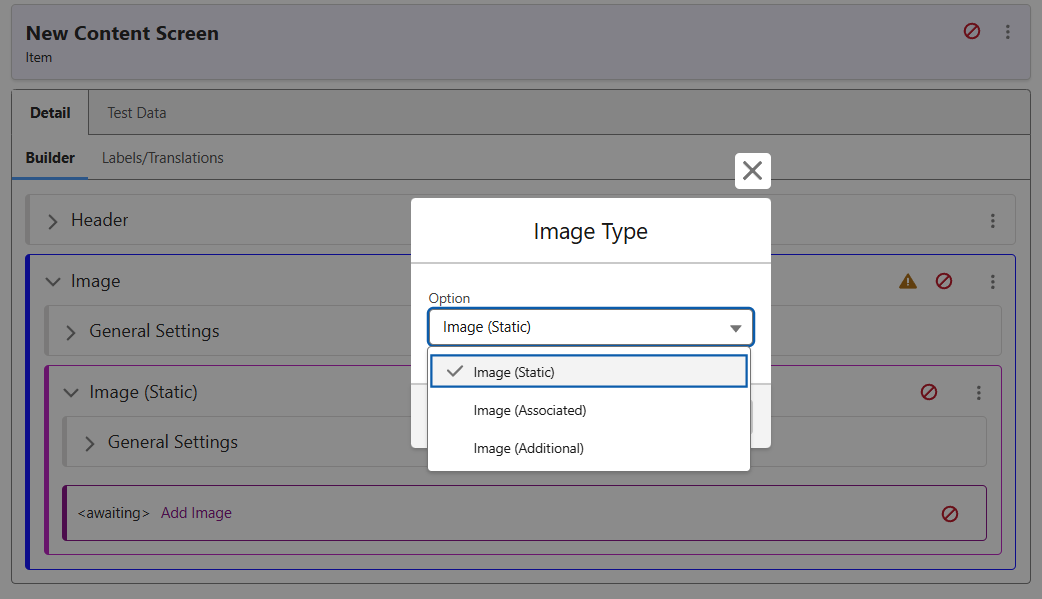
Task: Open the Image (Static) row's three-dot menu
Action: pos(978,393)
